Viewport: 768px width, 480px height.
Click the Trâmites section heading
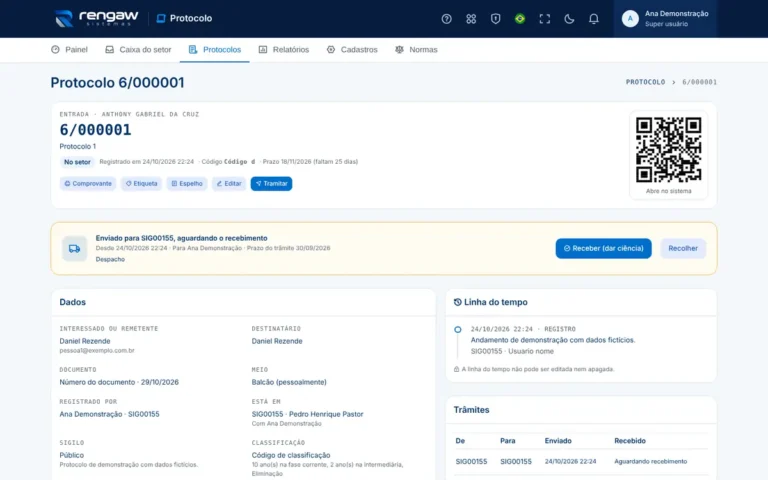coord(471,410)
